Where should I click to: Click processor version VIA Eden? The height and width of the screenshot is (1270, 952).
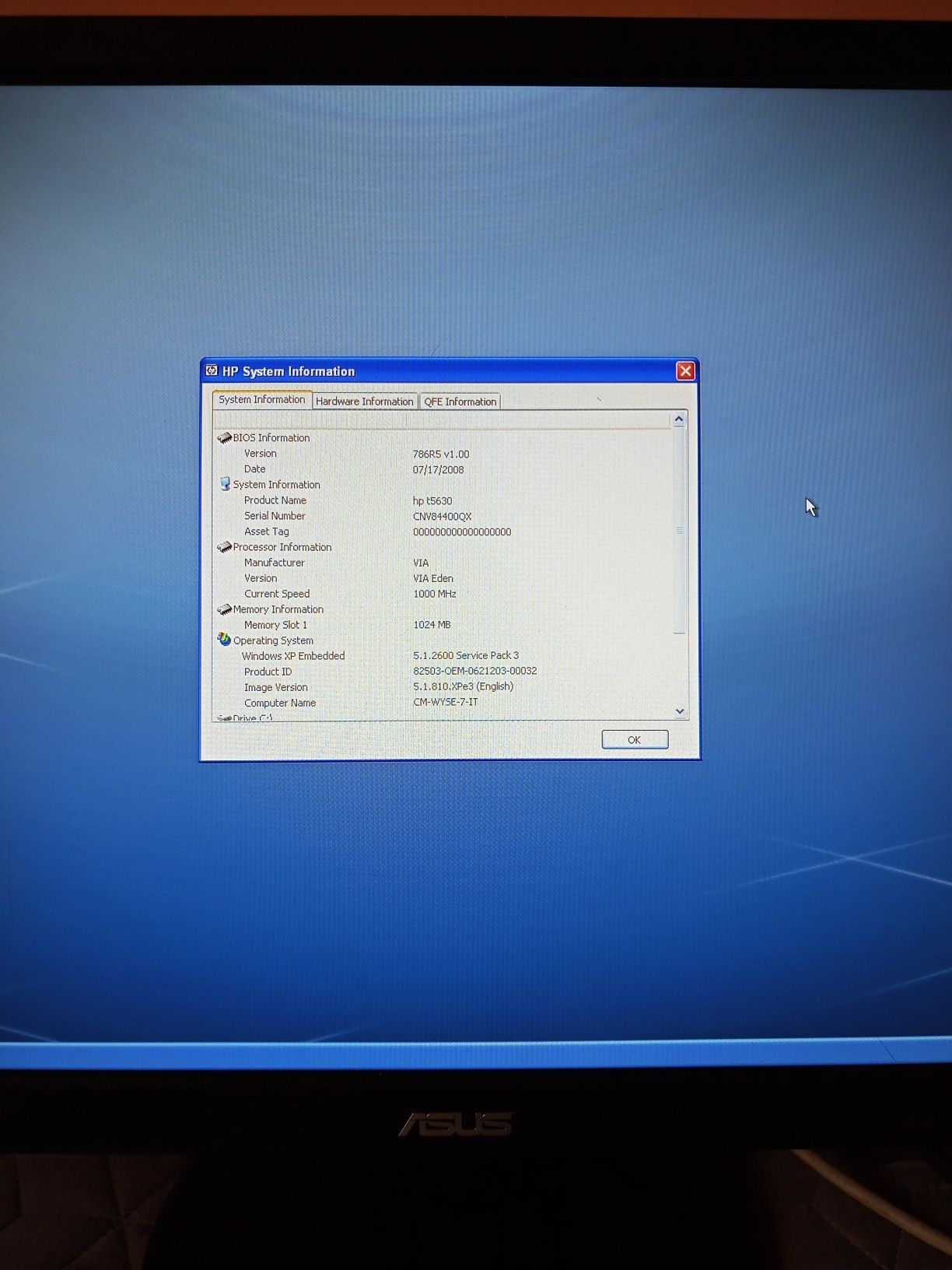pyautogui.click(x=433, y=578)
